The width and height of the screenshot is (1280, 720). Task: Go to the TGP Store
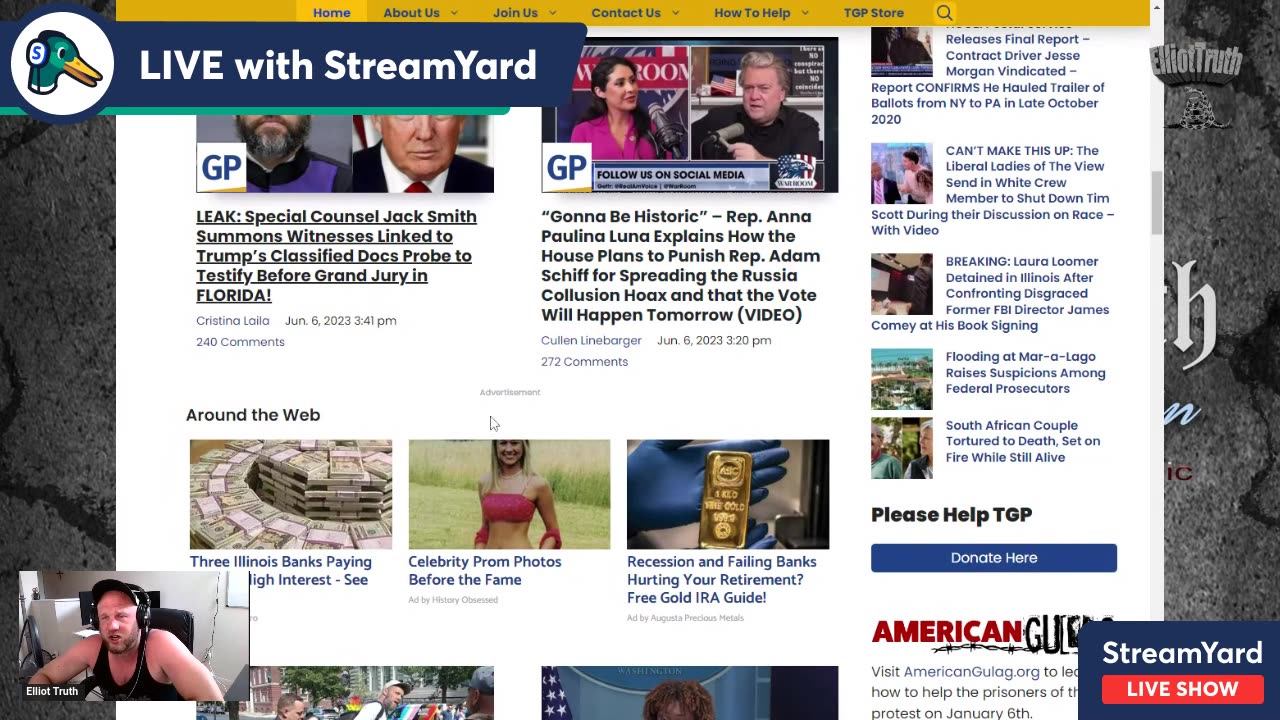pyautogui.click(x=873, y=13)
